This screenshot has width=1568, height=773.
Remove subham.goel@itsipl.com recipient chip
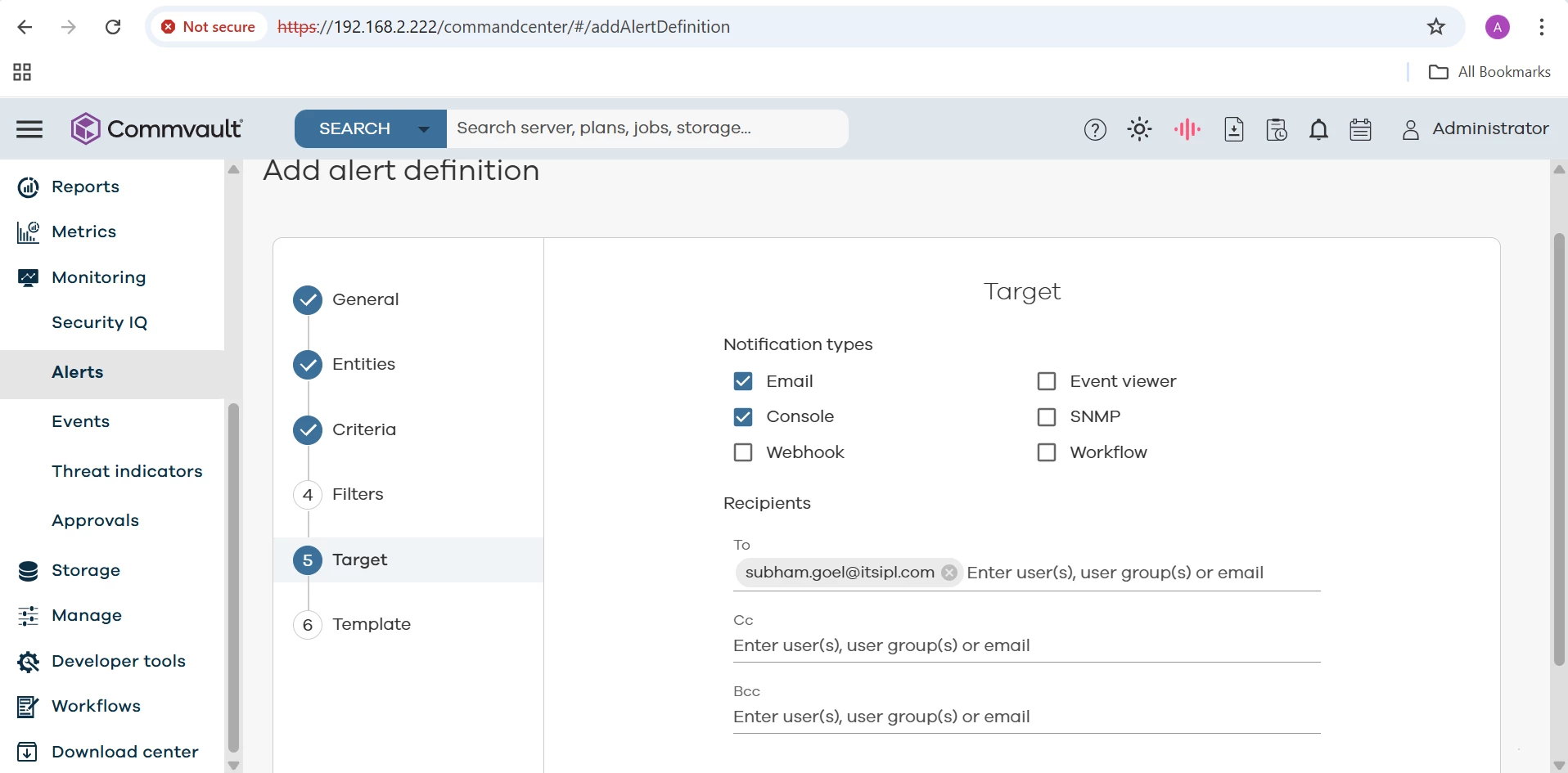949,573
